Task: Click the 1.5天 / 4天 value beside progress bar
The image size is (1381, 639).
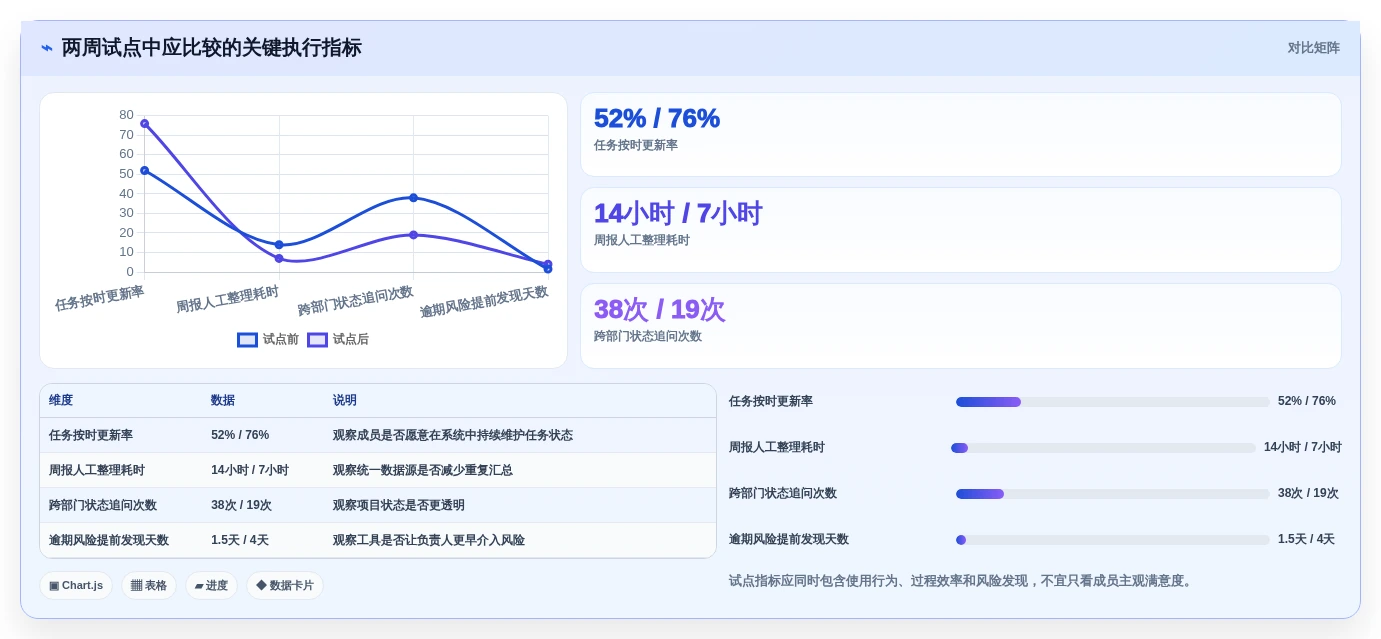Action: pyautogui.click(x=1306, y=540)
